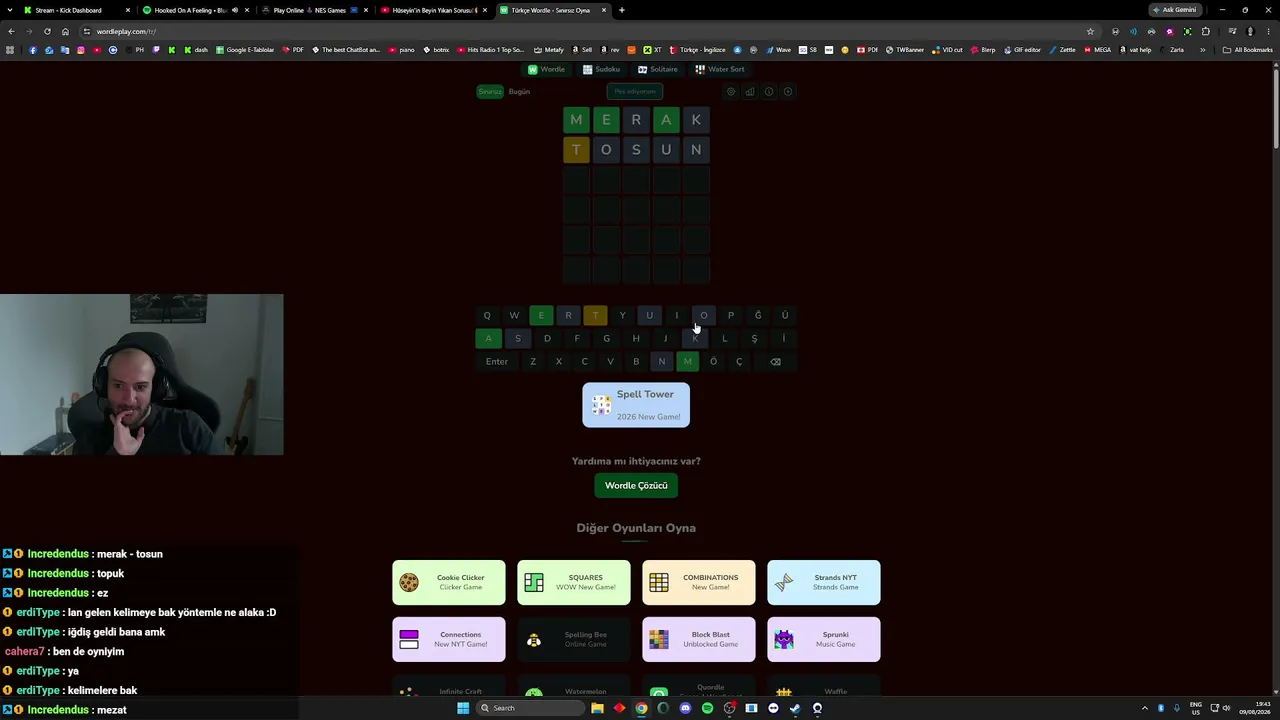
Task: Open the Water Sort game link
Action: (x=720, y=69)
